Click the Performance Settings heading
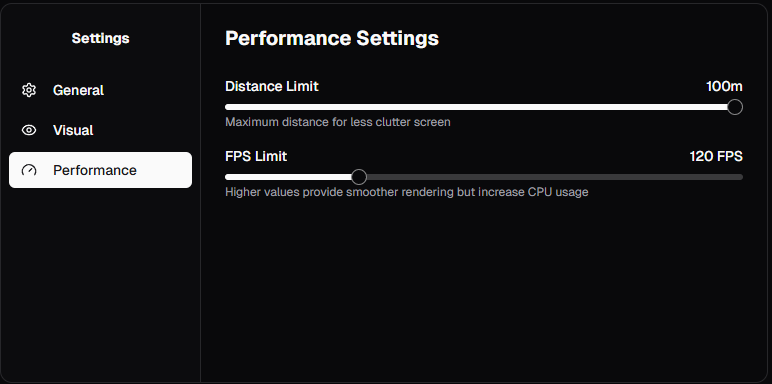 (332, 38)
